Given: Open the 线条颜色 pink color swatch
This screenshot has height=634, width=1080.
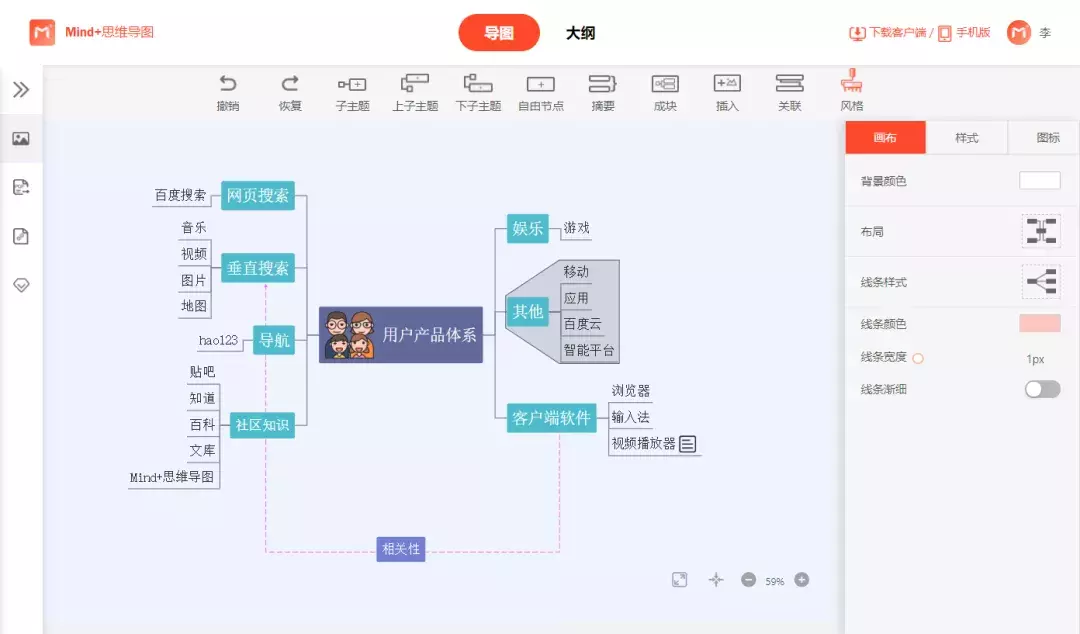Looking at the screenshot, I should 1039,323.
